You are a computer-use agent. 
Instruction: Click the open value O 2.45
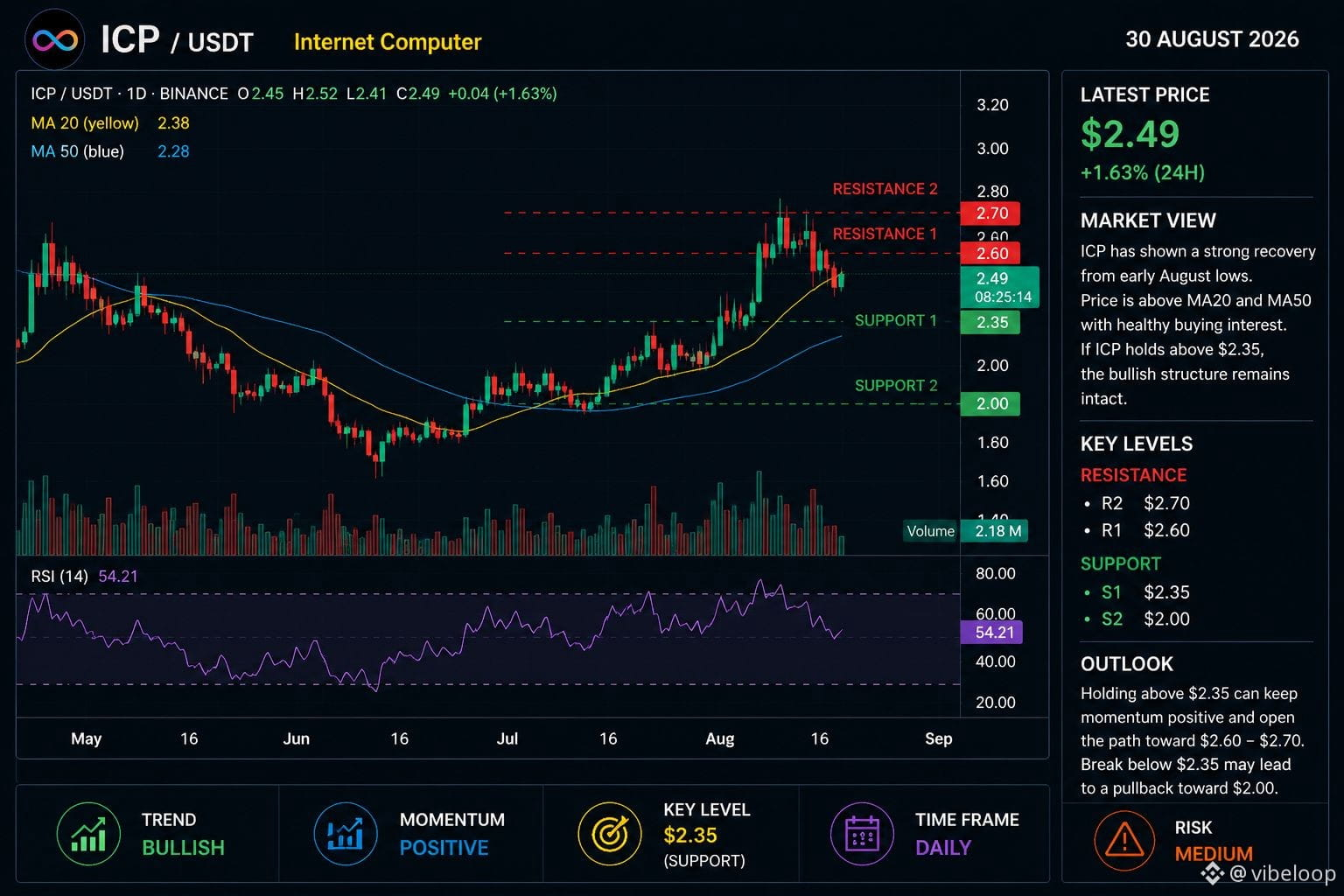click(261, 94)
